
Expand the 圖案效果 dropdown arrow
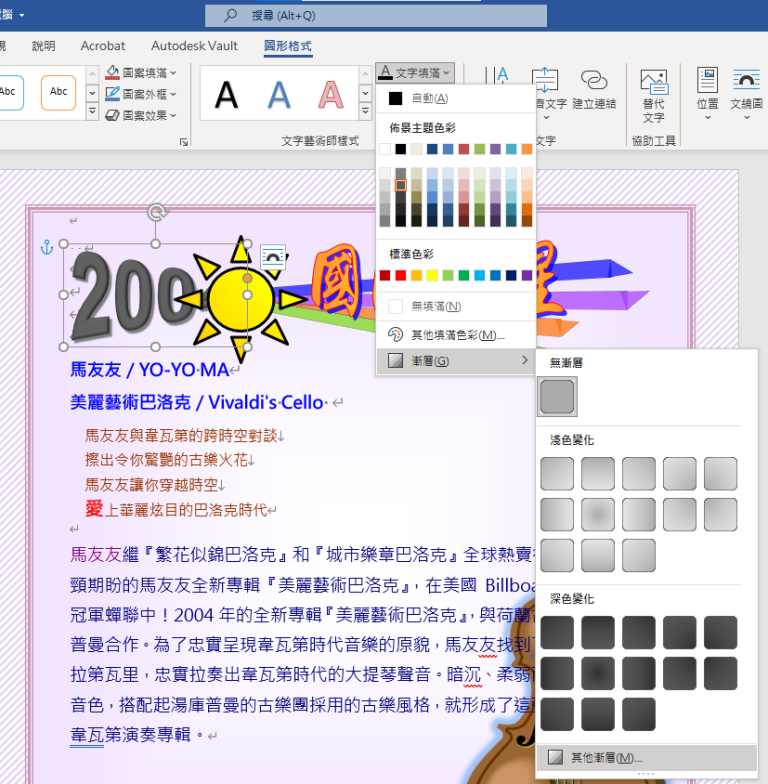coord(173,116)
